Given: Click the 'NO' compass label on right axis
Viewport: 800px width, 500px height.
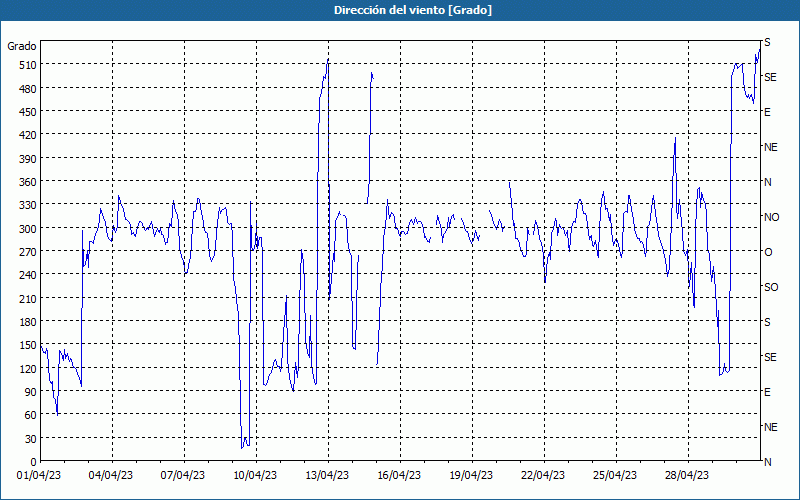Looking at the screenshot, I should tap(771, 217).
